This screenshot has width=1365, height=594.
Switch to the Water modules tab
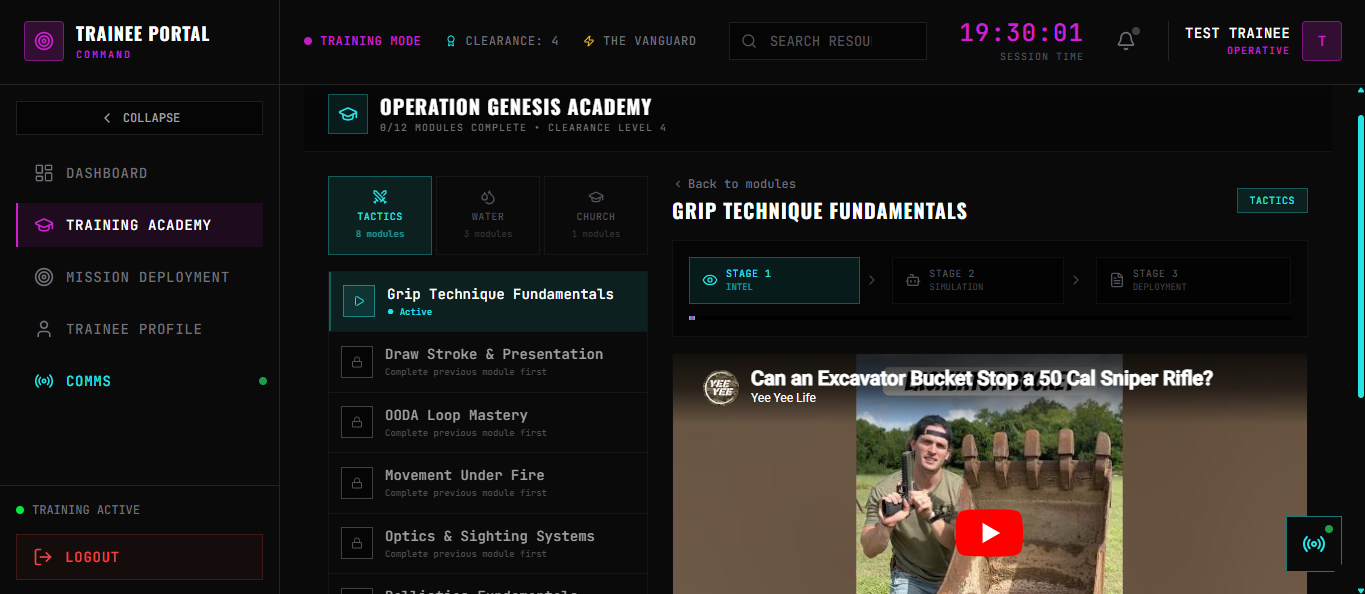pyautogui.click(x=488, y=215)
